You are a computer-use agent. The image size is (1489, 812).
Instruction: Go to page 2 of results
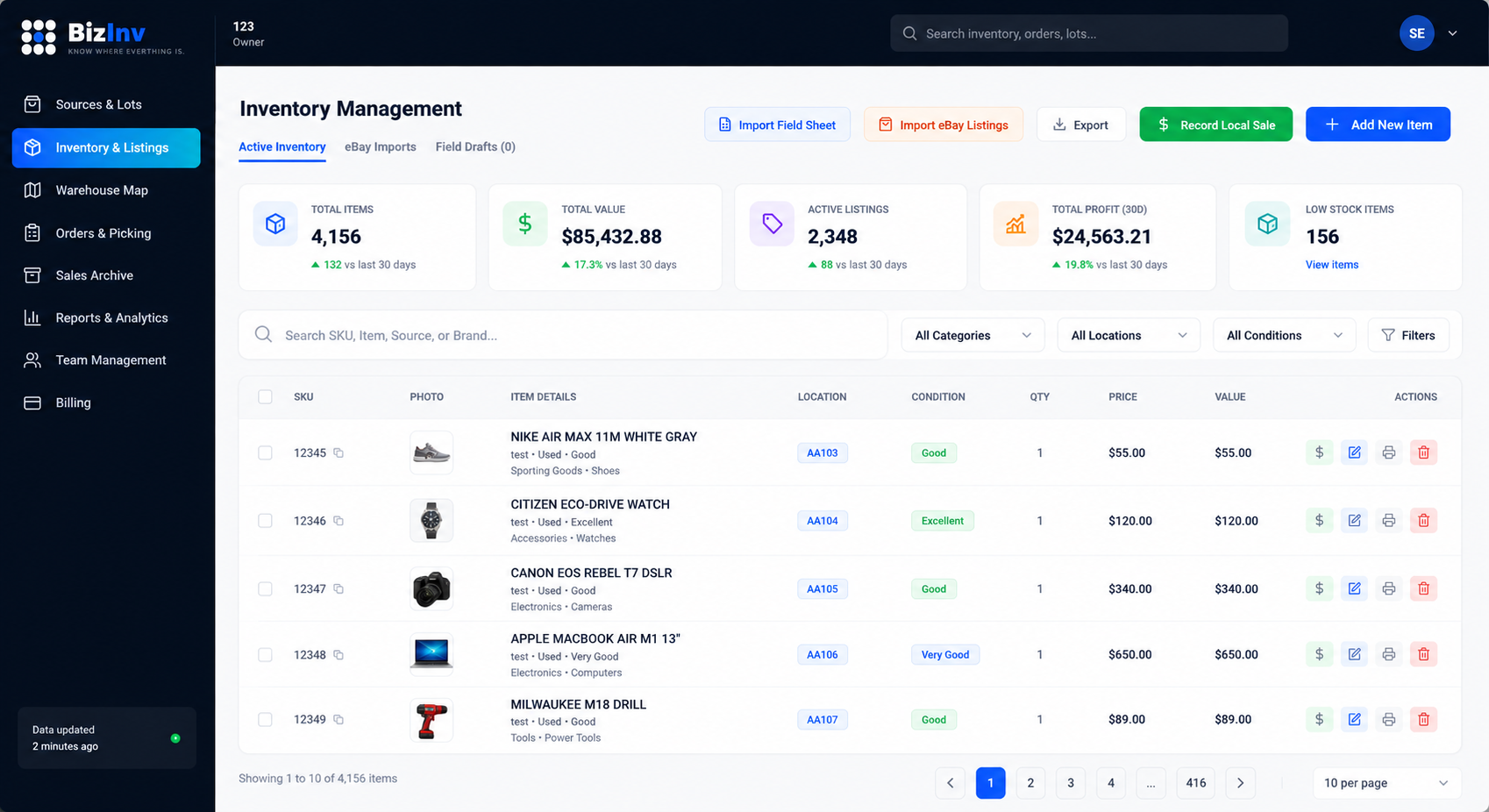[x=1030, y=783]
